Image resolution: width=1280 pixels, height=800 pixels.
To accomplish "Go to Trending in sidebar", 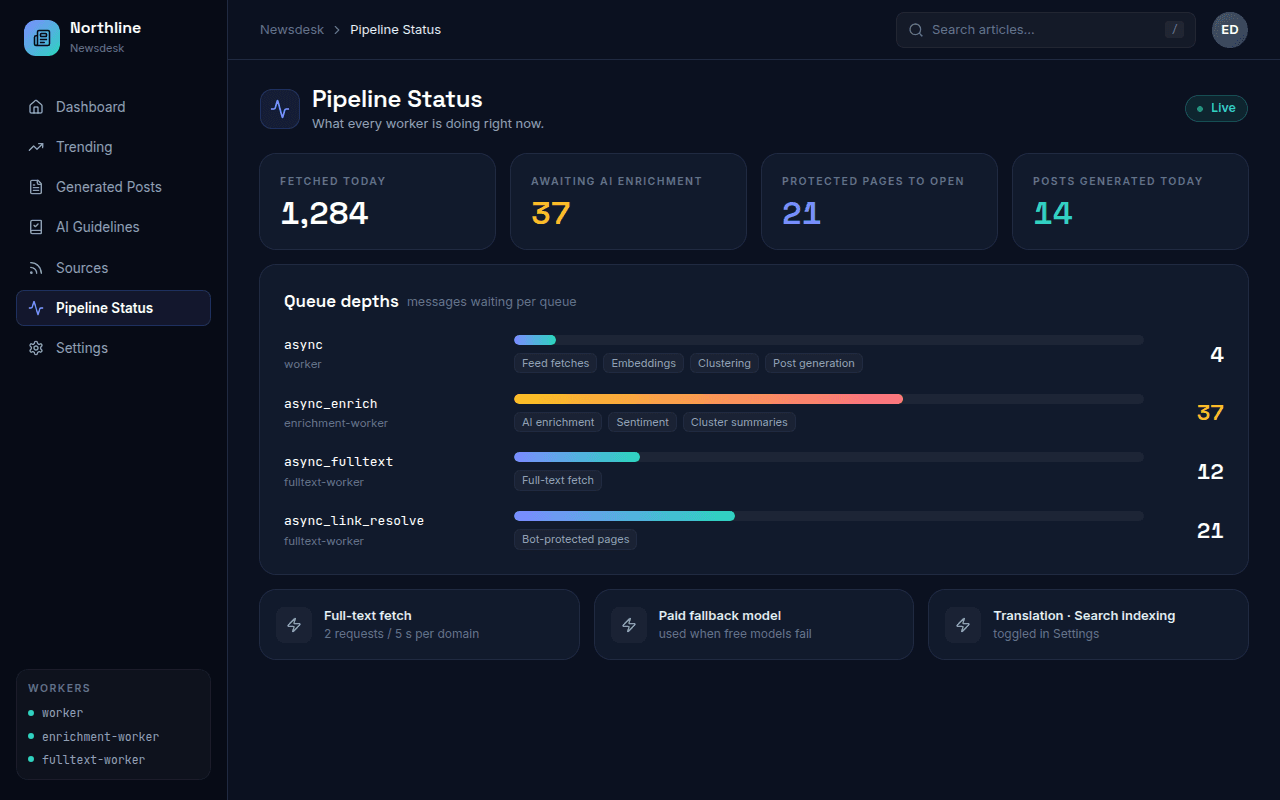I will pos(113,147).
